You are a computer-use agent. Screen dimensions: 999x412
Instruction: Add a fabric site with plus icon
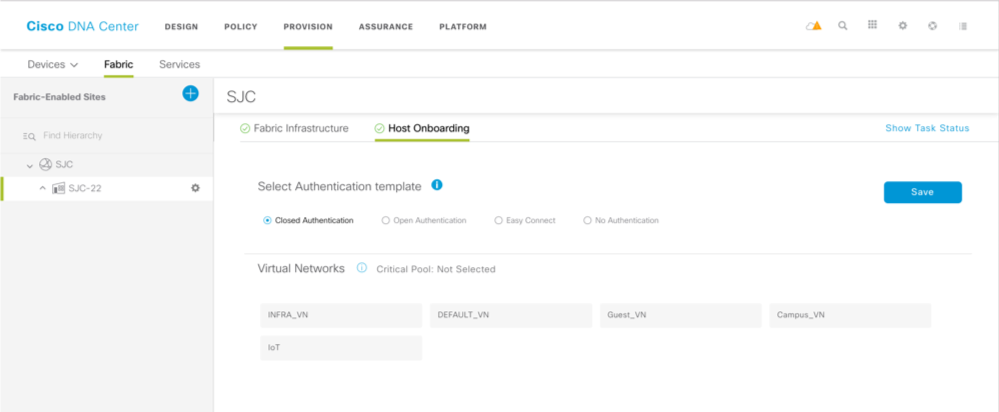tap(190, 94)
